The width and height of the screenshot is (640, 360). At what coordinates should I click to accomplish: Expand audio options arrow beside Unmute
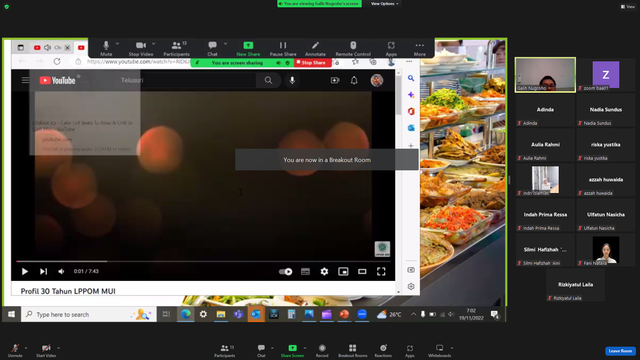26,348
